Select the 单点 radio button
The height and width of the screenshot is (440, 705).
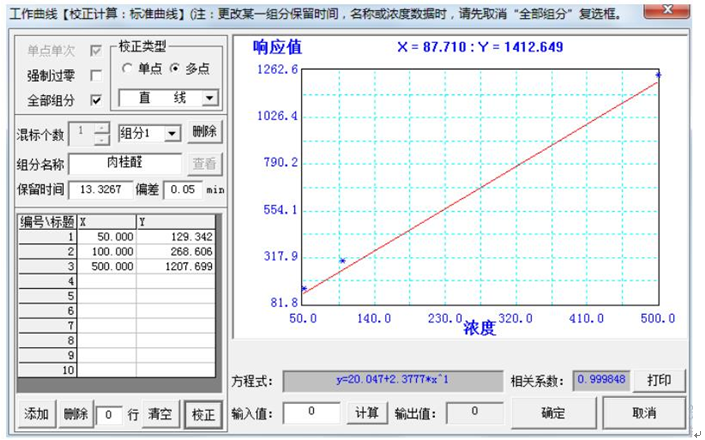point(127,67)
